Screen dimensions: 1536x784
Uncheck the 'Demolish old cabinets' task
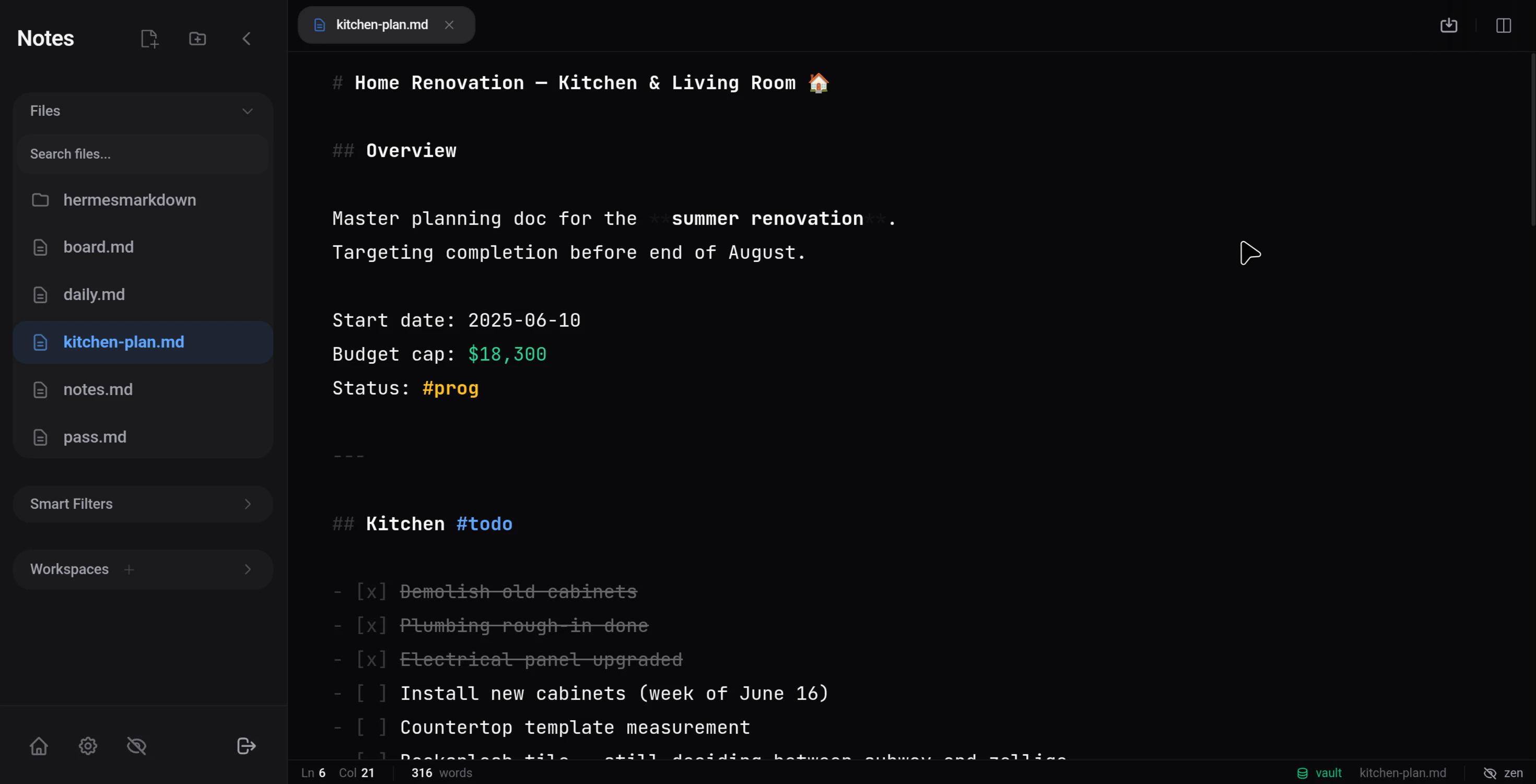(x=371, y=591)
